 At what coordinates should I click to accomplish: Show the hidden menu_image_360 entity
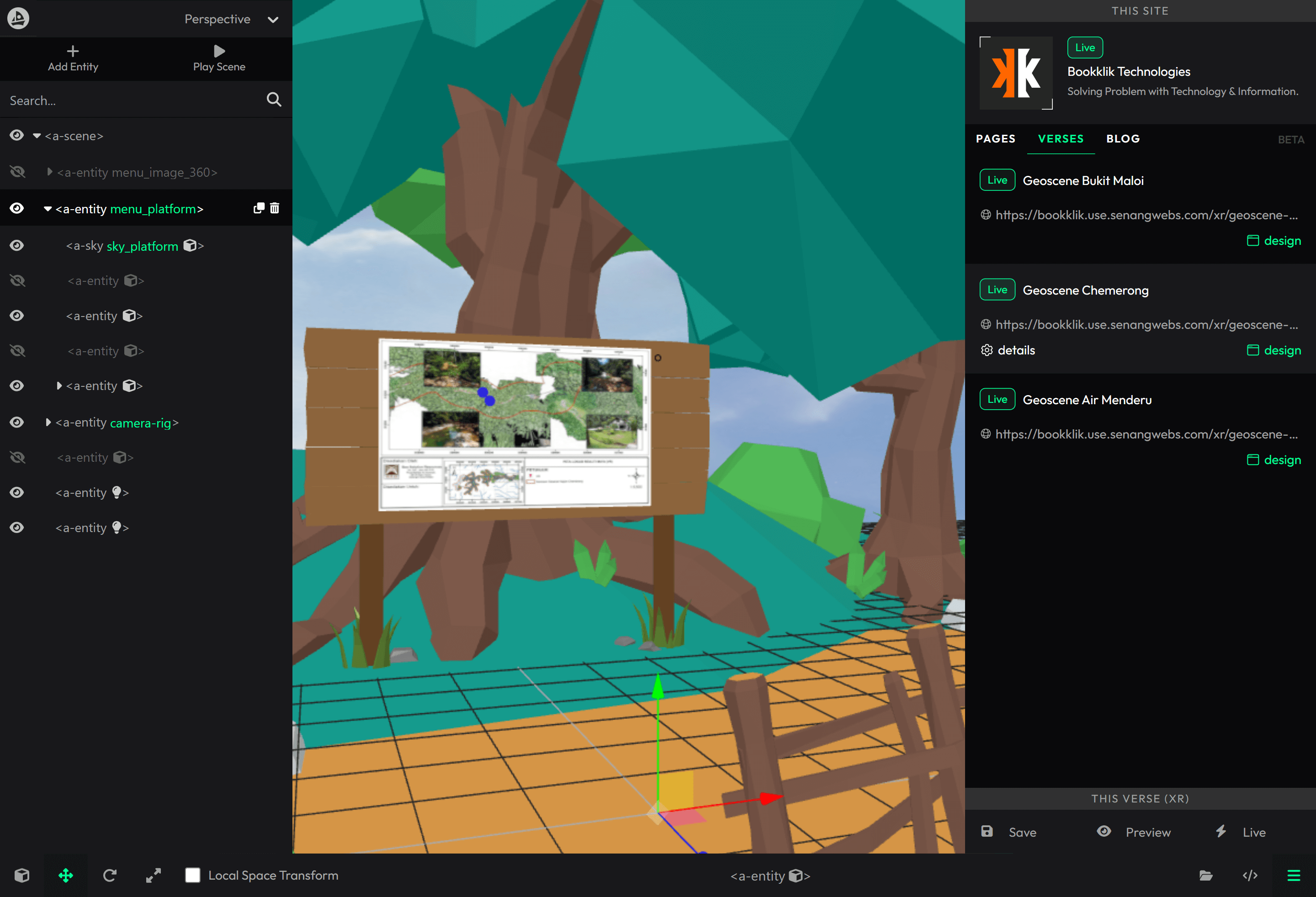pyautogui.click(x=17, y=171)
